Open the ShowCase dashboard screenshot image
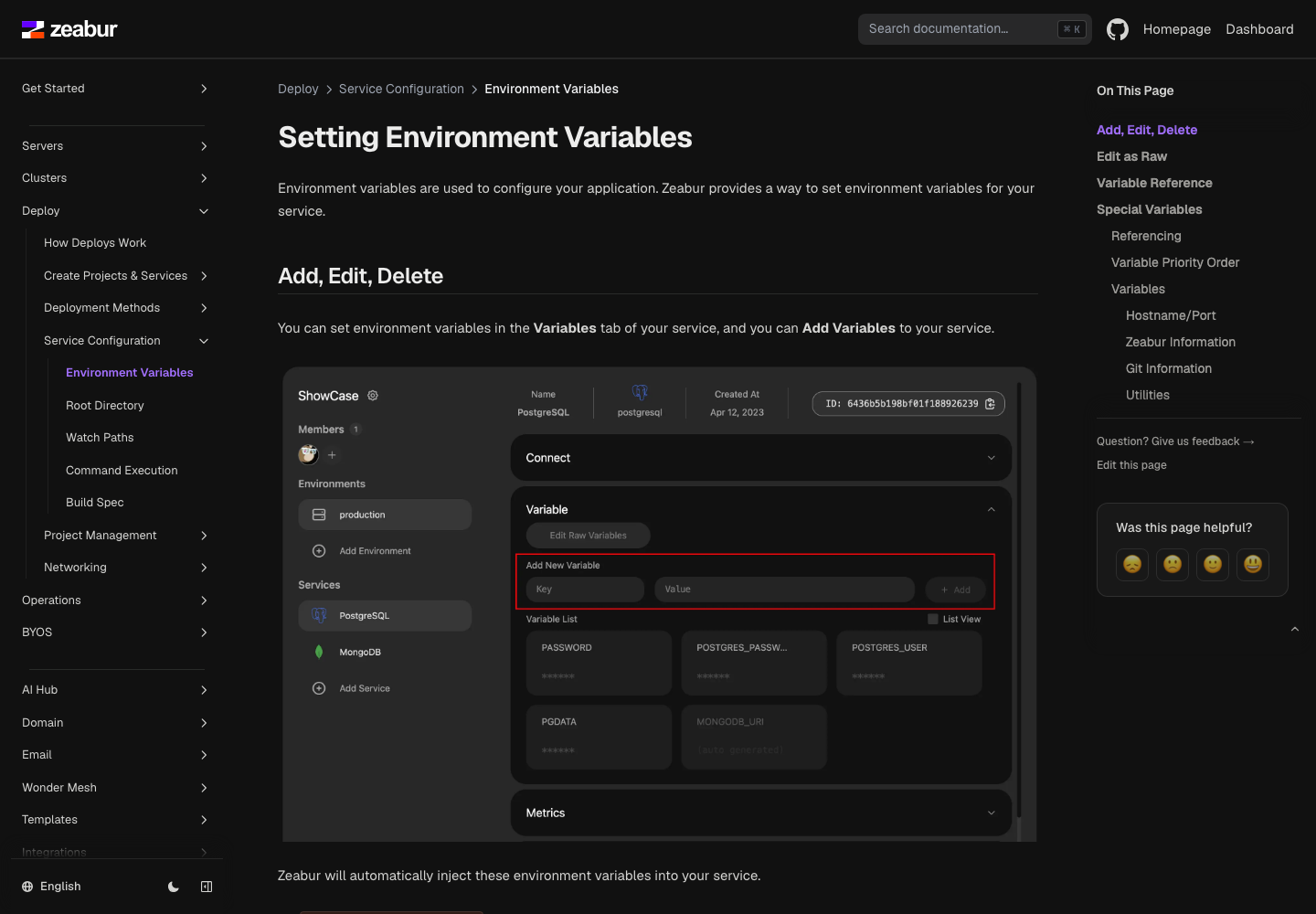Viewport: 1316px width, 914px height. coord(659,604)
